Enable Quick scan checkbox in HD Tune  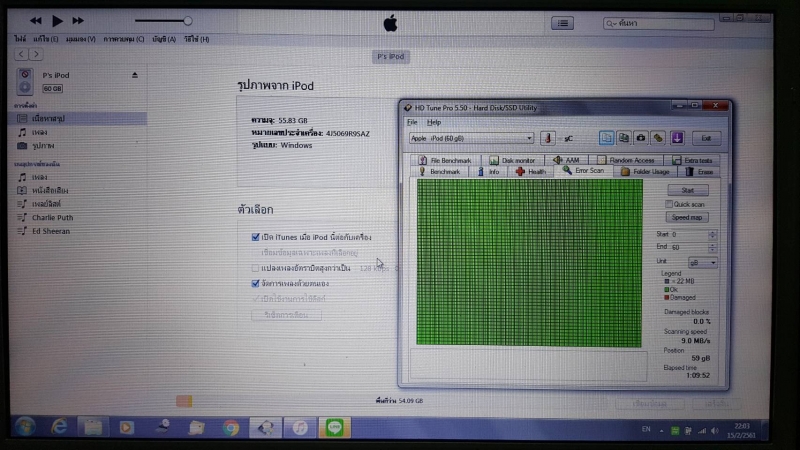(x=668, y=204)
